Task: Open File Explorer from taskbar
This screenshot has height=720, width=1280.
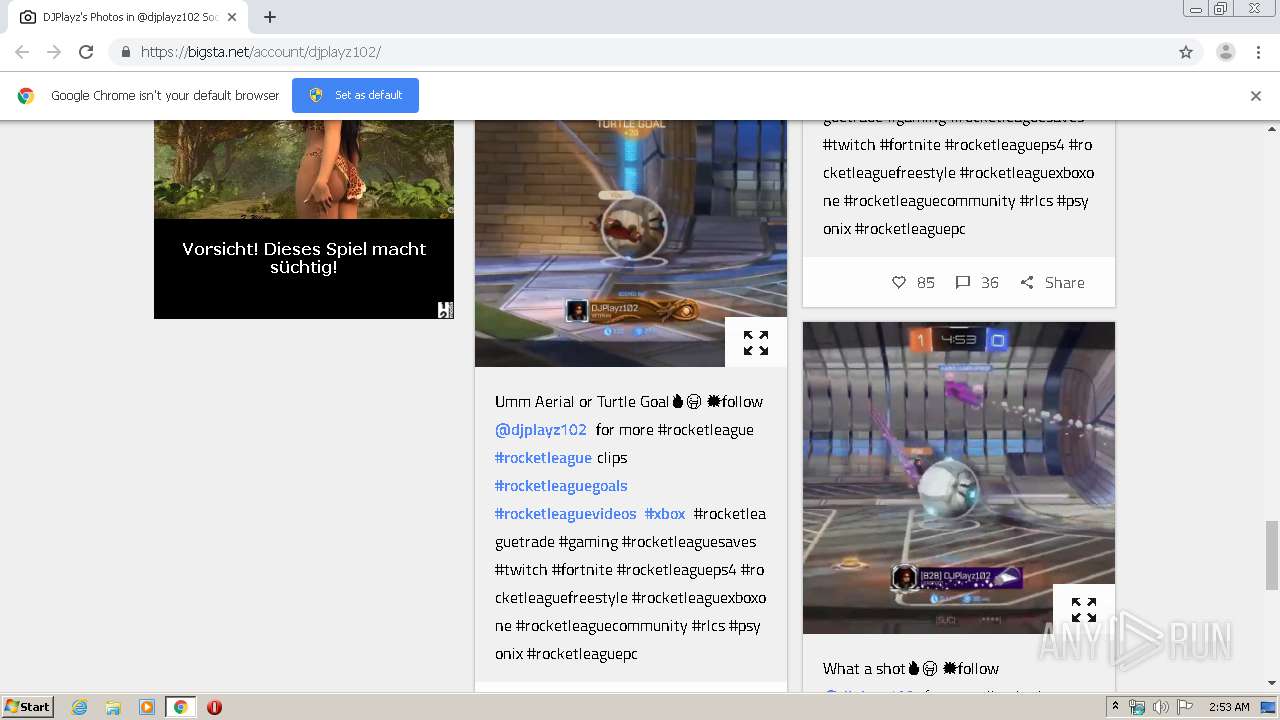Action: (113, 707)
